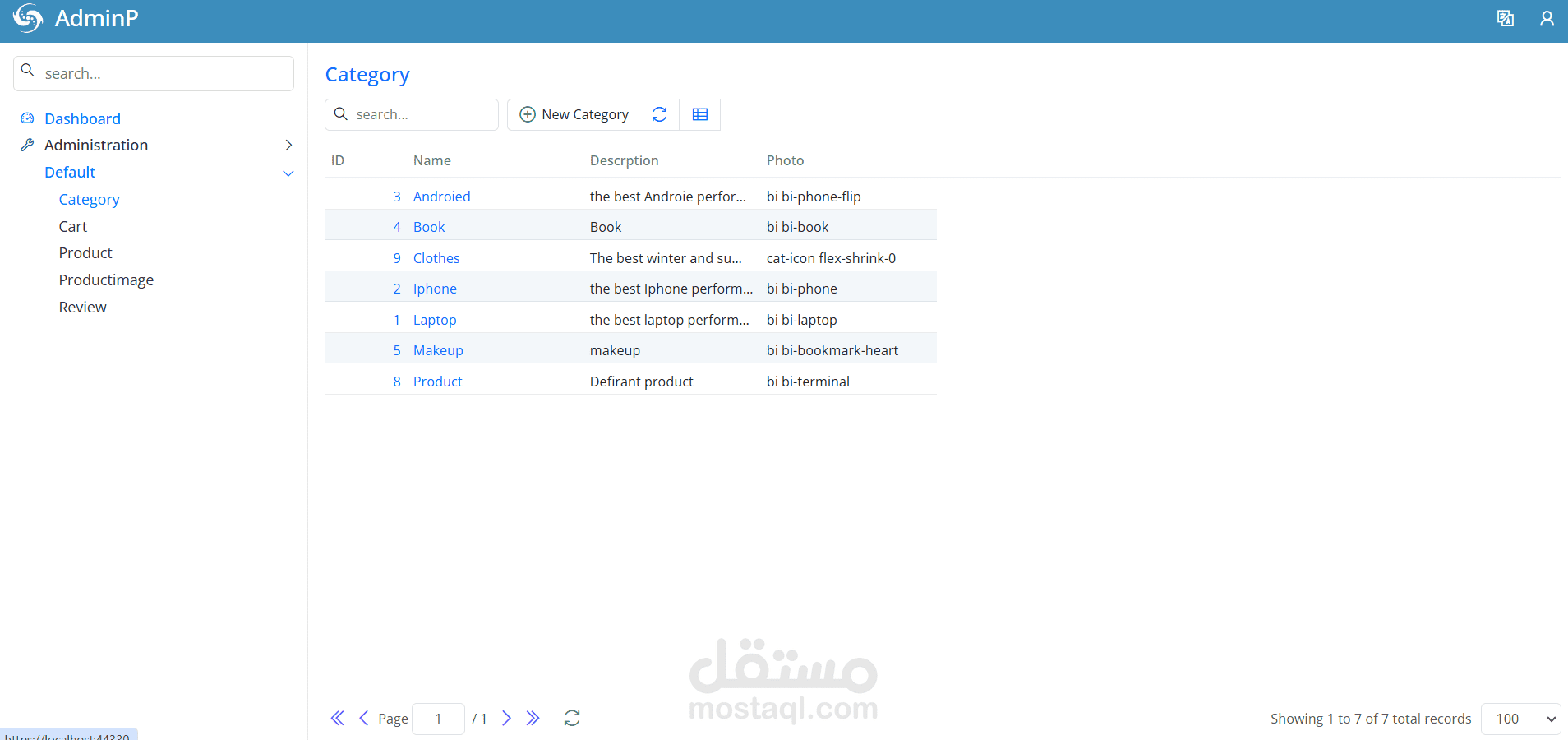1568x740 pixels.
Task: Select the Default section in sidebar
Action: pyautogui.click(x=70, y=172)
